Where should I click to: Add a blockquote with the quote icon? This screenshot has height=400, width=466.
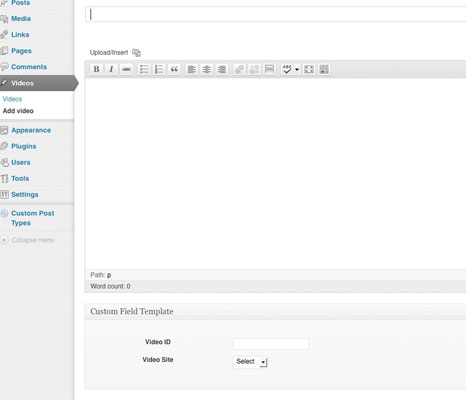click(174, 69)
